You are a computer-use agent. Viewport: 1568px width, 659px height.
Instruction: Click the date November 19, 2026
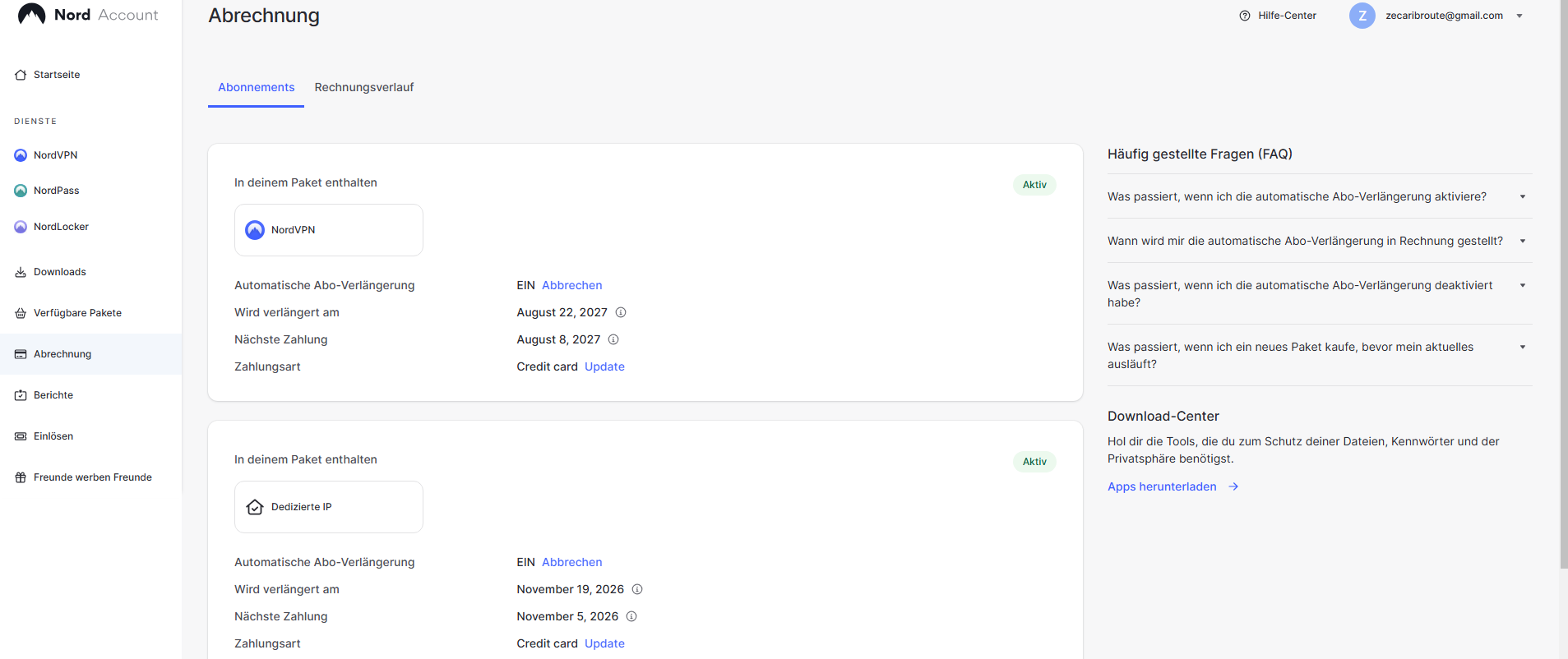coord(570,589)
